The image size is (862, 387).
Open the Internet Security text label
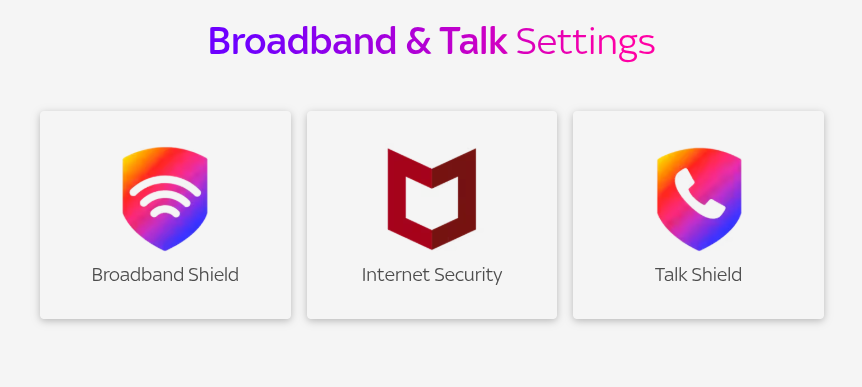(432, 274)
